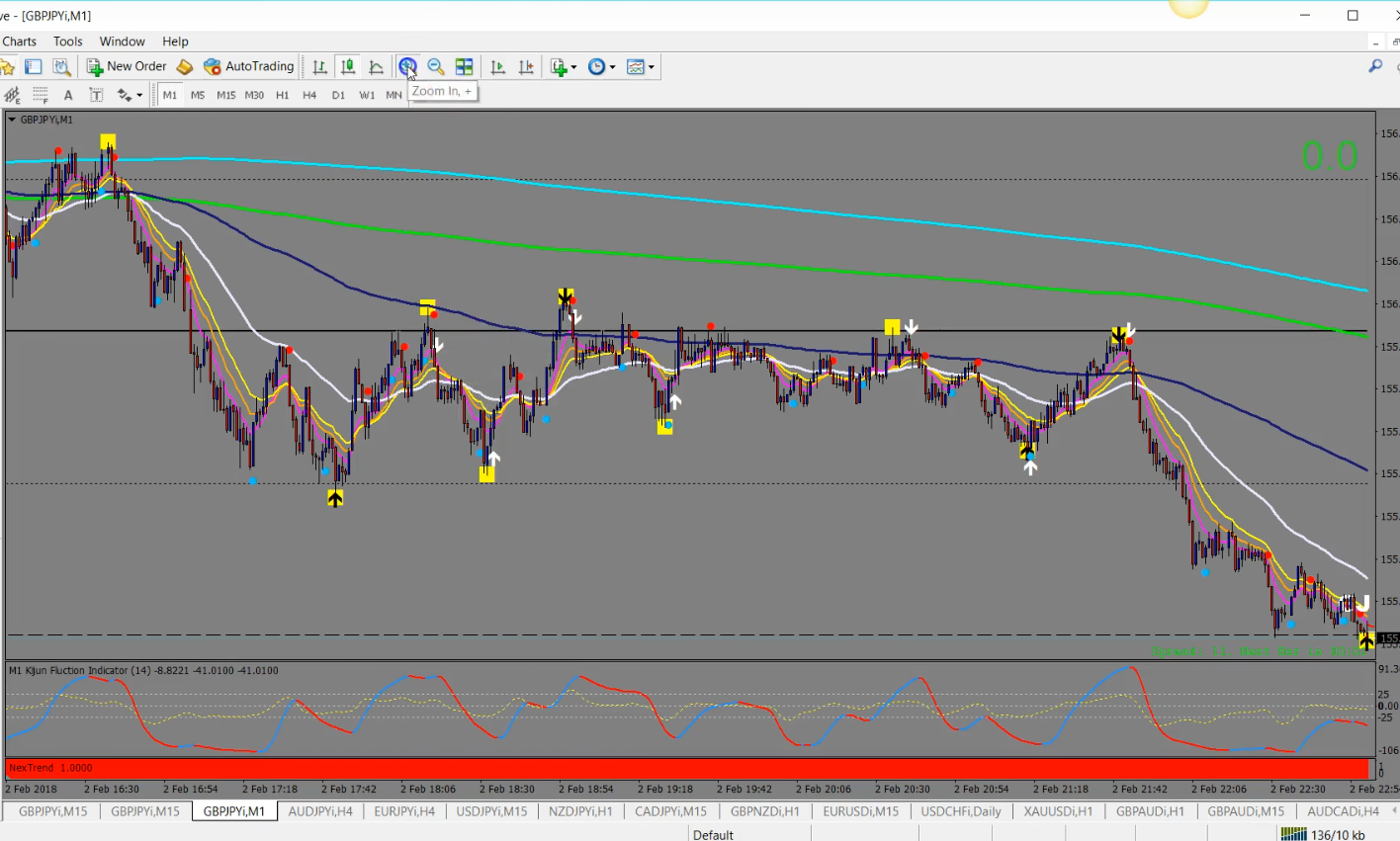1400x841 pixels.
Task: Select the Text Label tool
Action: tap(96, 95)
